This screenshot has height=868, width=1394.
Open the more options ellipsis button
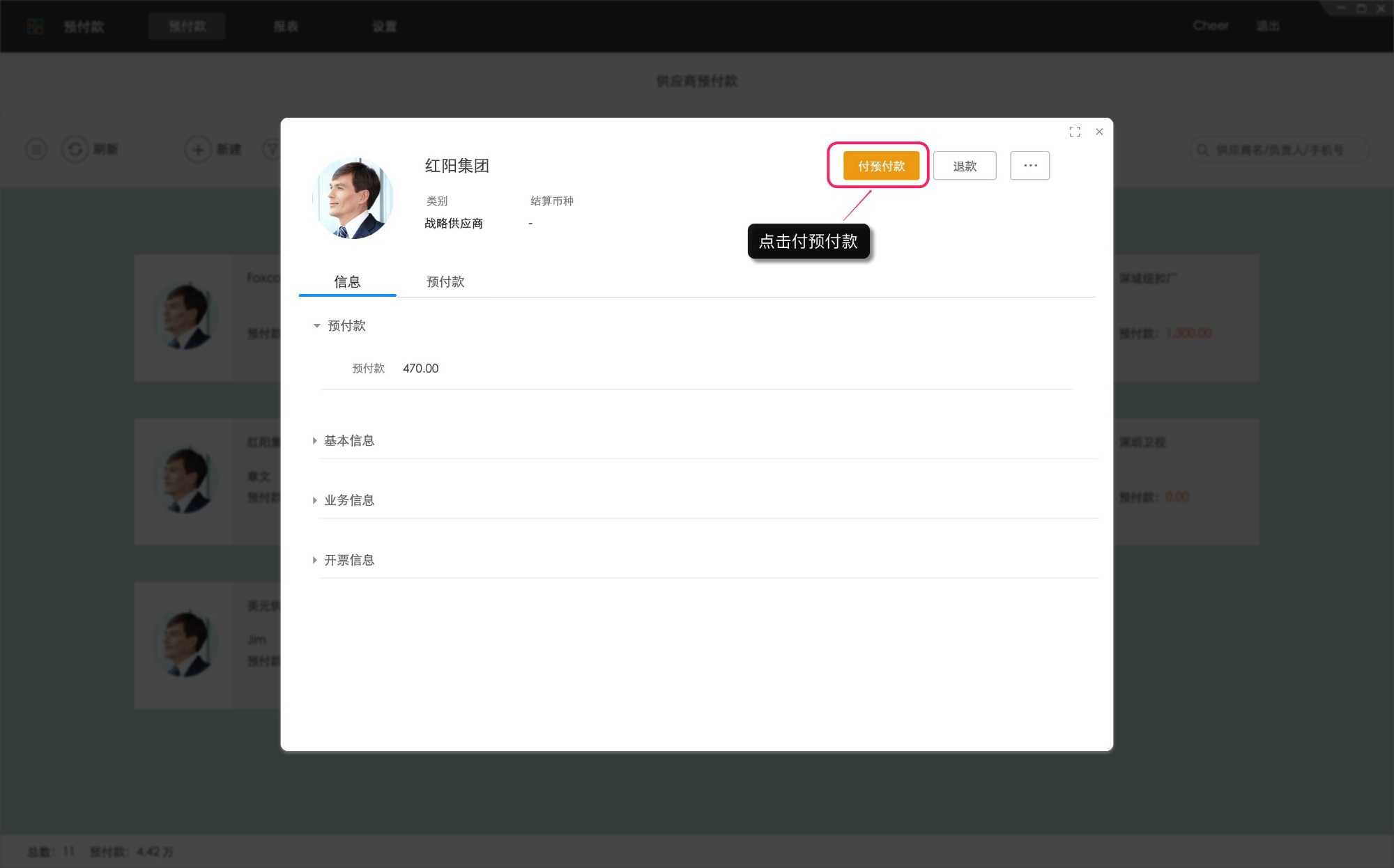[x=1030, y=165]
